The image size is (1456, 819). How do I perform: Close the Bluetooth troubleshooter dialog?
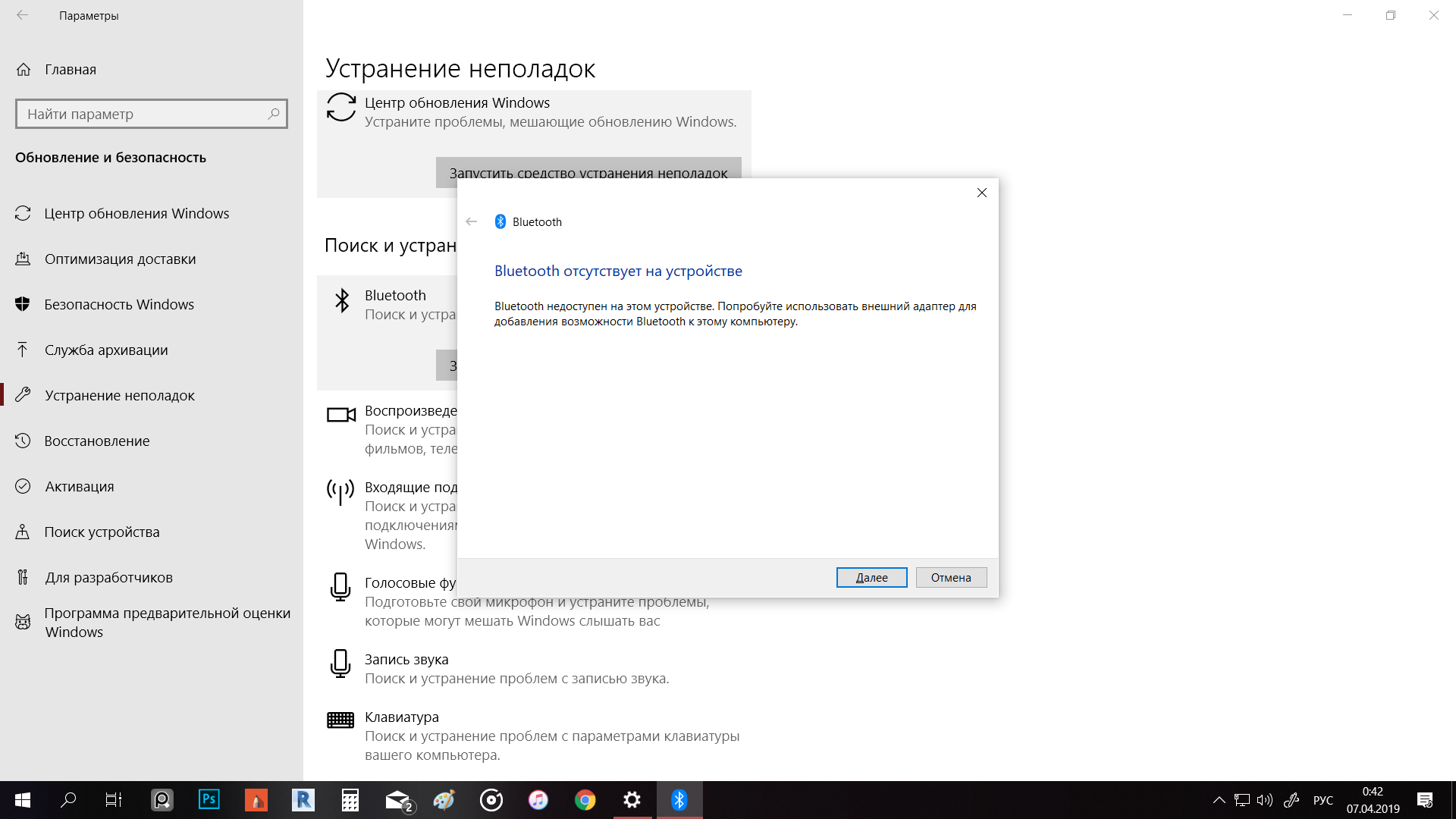pyautogui.click(x=981, y=193)
